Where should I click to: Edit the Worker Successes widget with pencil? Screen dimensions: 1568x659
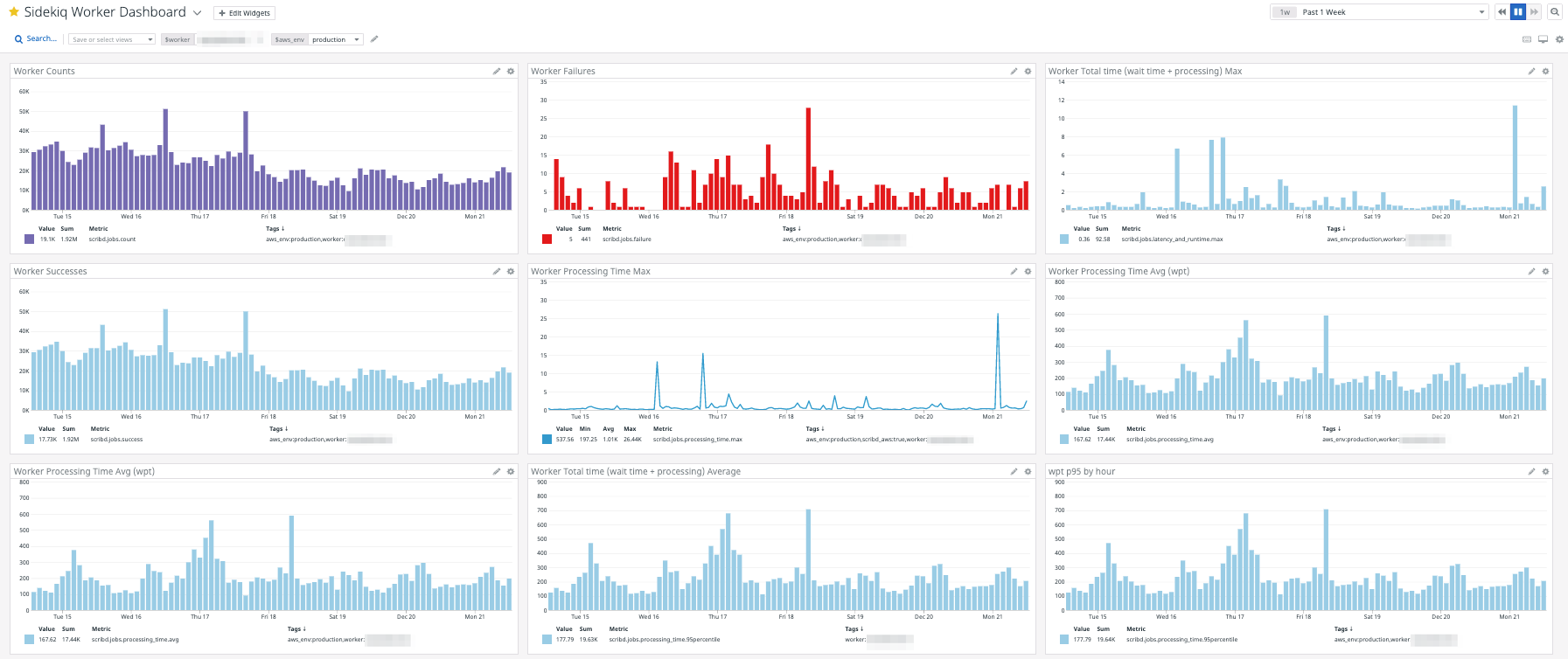point(497,272)
